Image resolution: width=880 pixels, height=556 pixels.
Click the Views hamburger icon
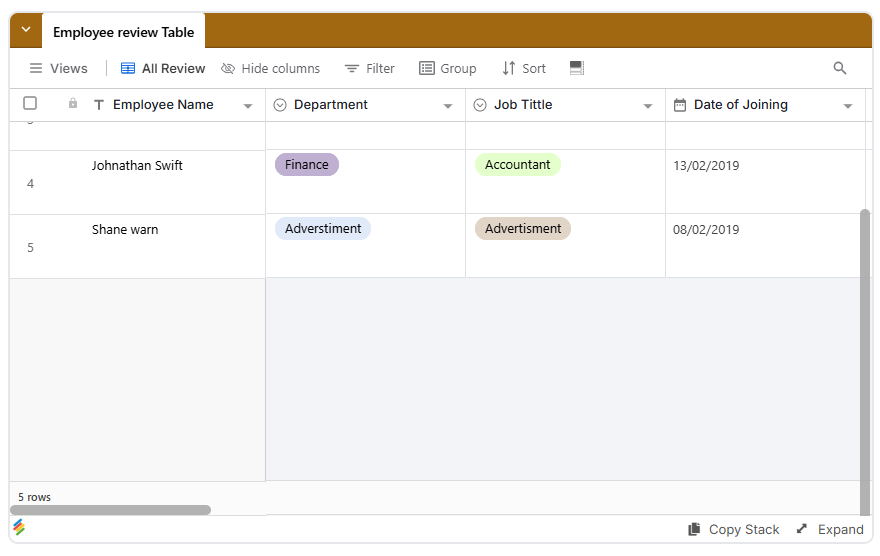[x=36, y=68]
